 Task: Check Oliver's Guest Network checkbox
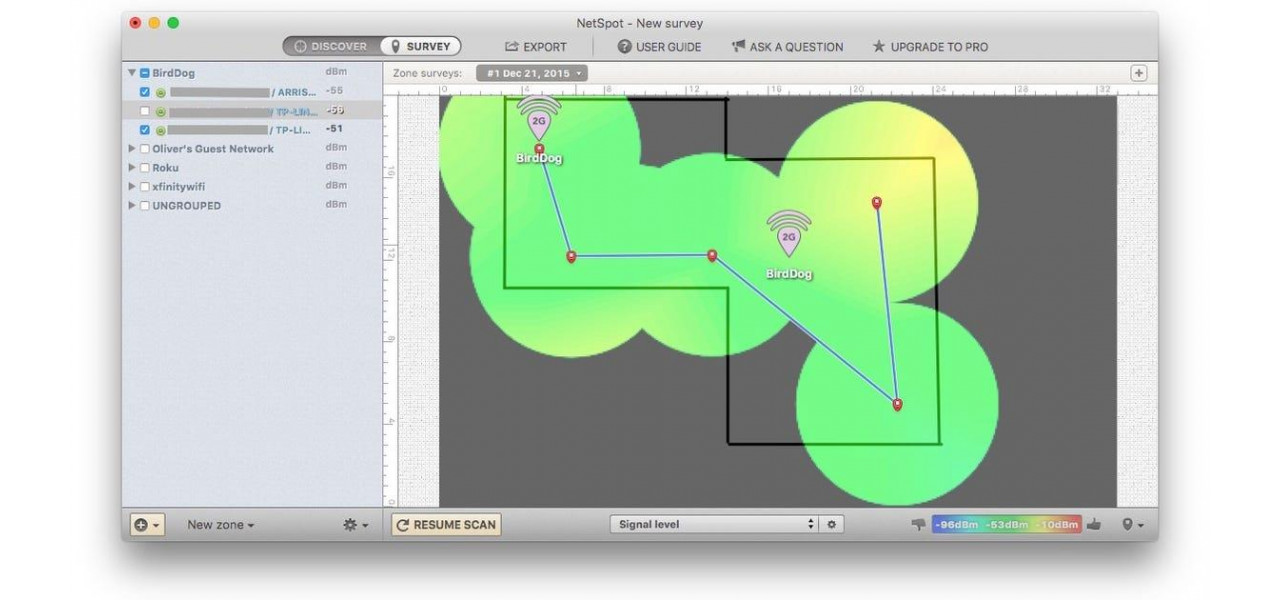coord(145,149)
